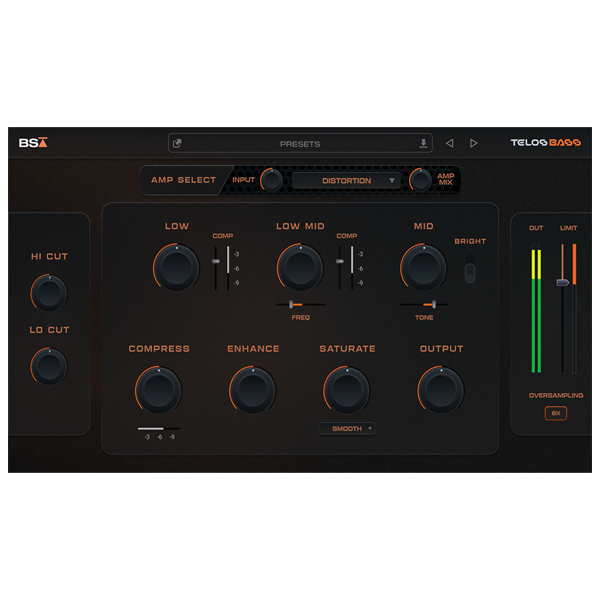The width and height of the screenshot is (600, 600).
Task: Click the preset open icon in presets bar
Action: [x=178, y=144]
